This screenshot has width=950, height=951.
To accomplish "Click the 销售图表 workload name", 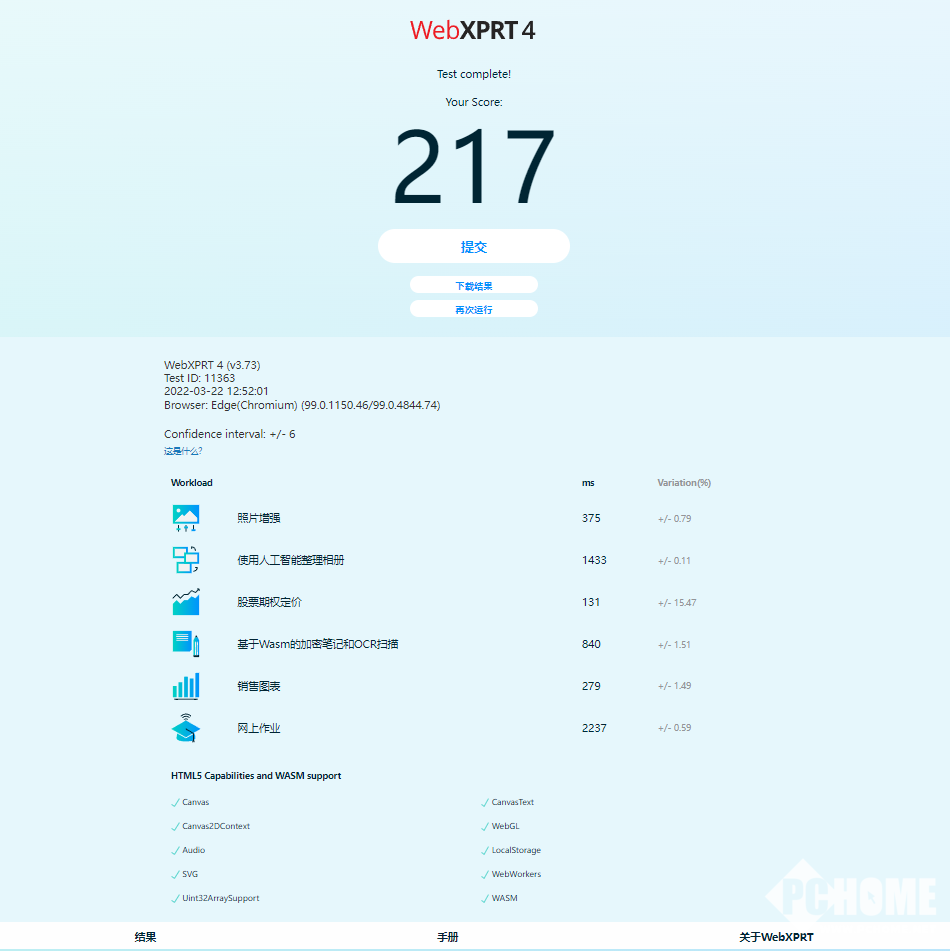I will [258, 686].
